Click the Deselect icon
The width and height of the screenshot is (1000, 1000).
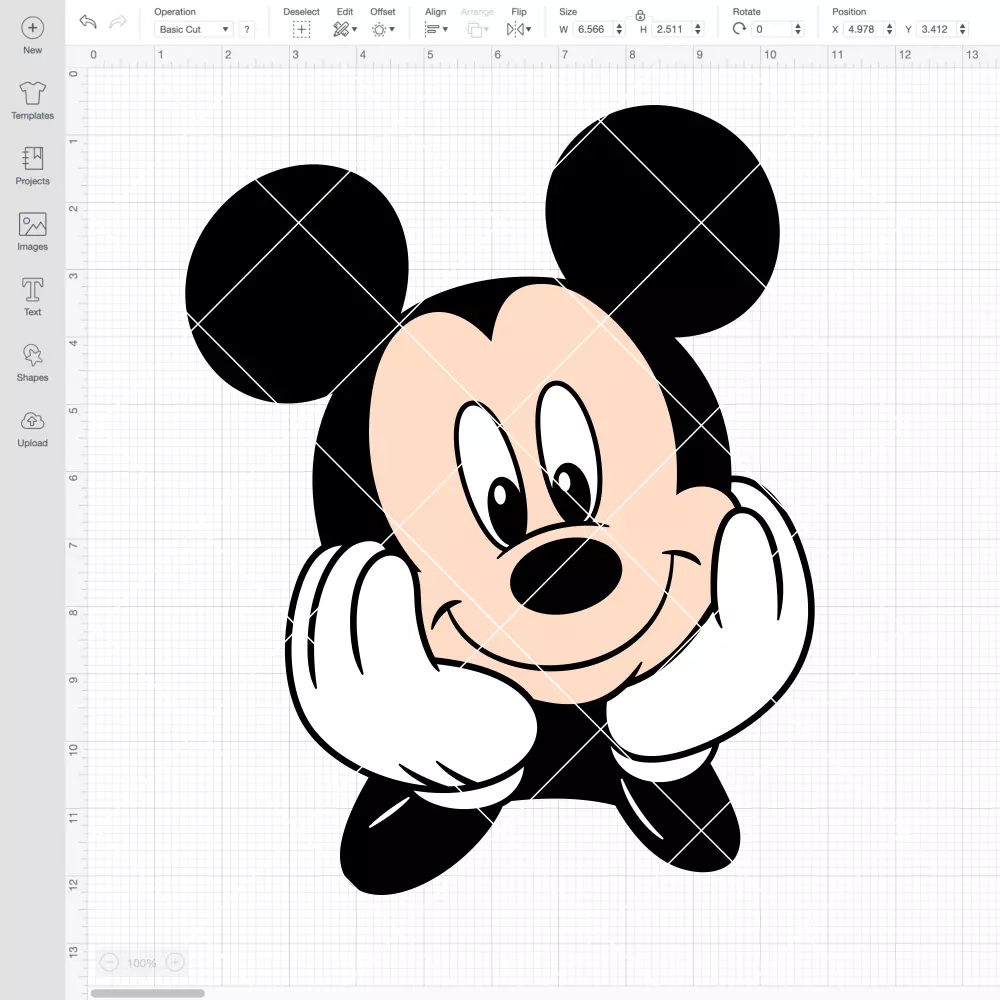click(x=302, y=29)
